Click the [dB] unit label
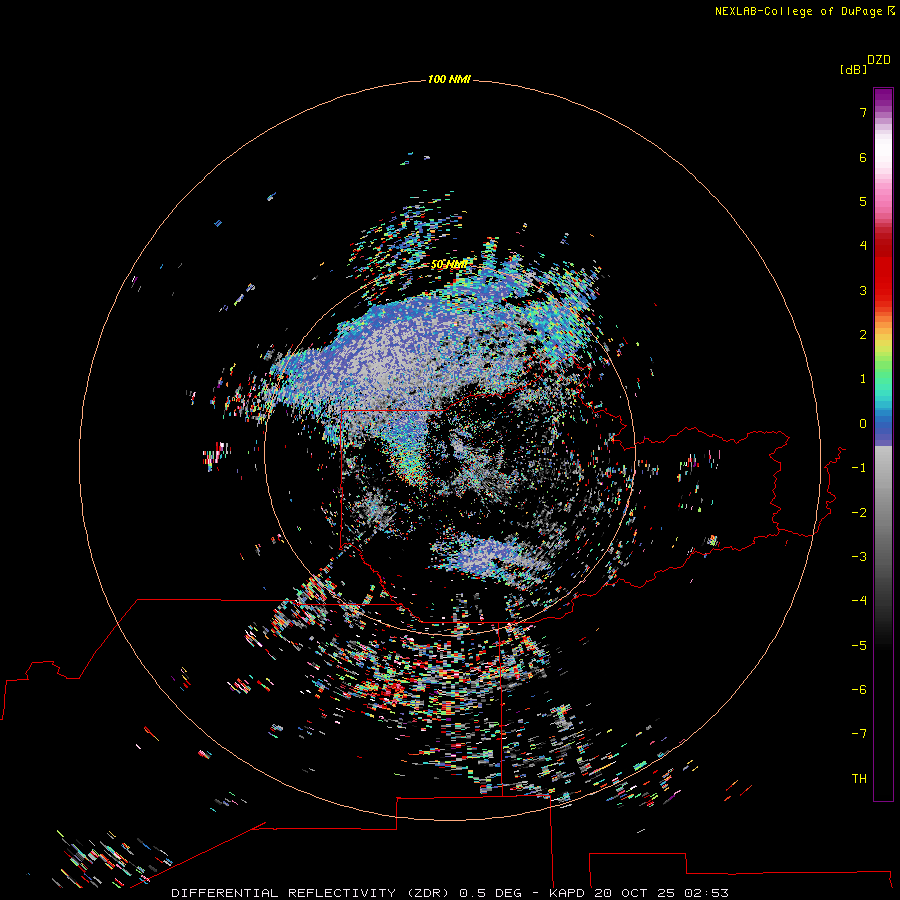This screenshot has width=900, height=900. coord(854,70)
